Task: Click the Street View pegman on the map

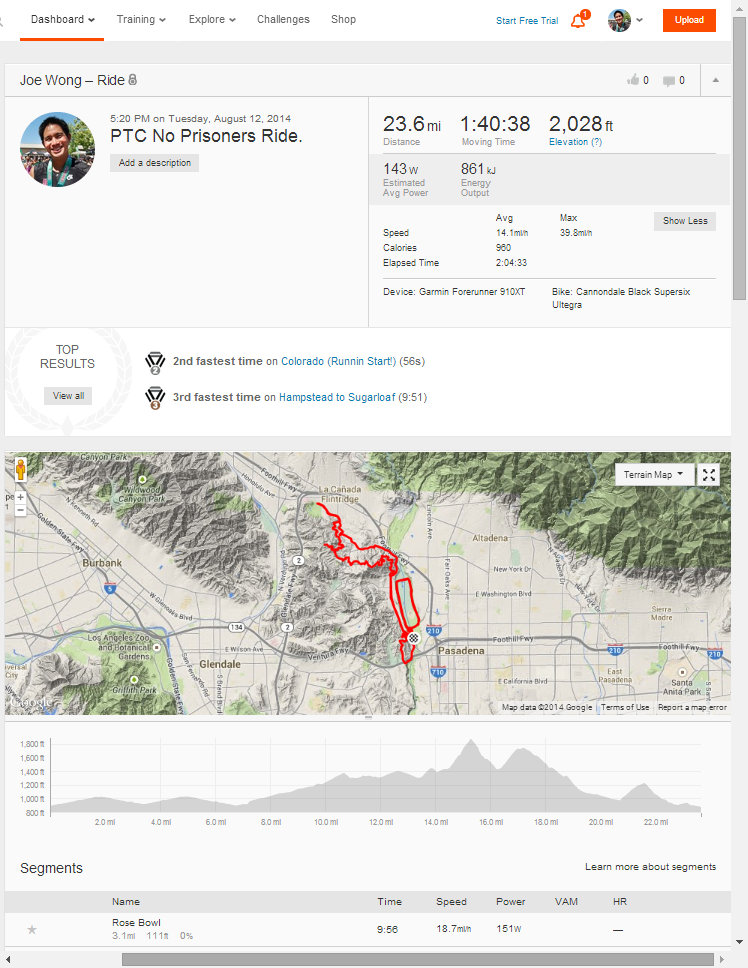Action: (20, 469)
